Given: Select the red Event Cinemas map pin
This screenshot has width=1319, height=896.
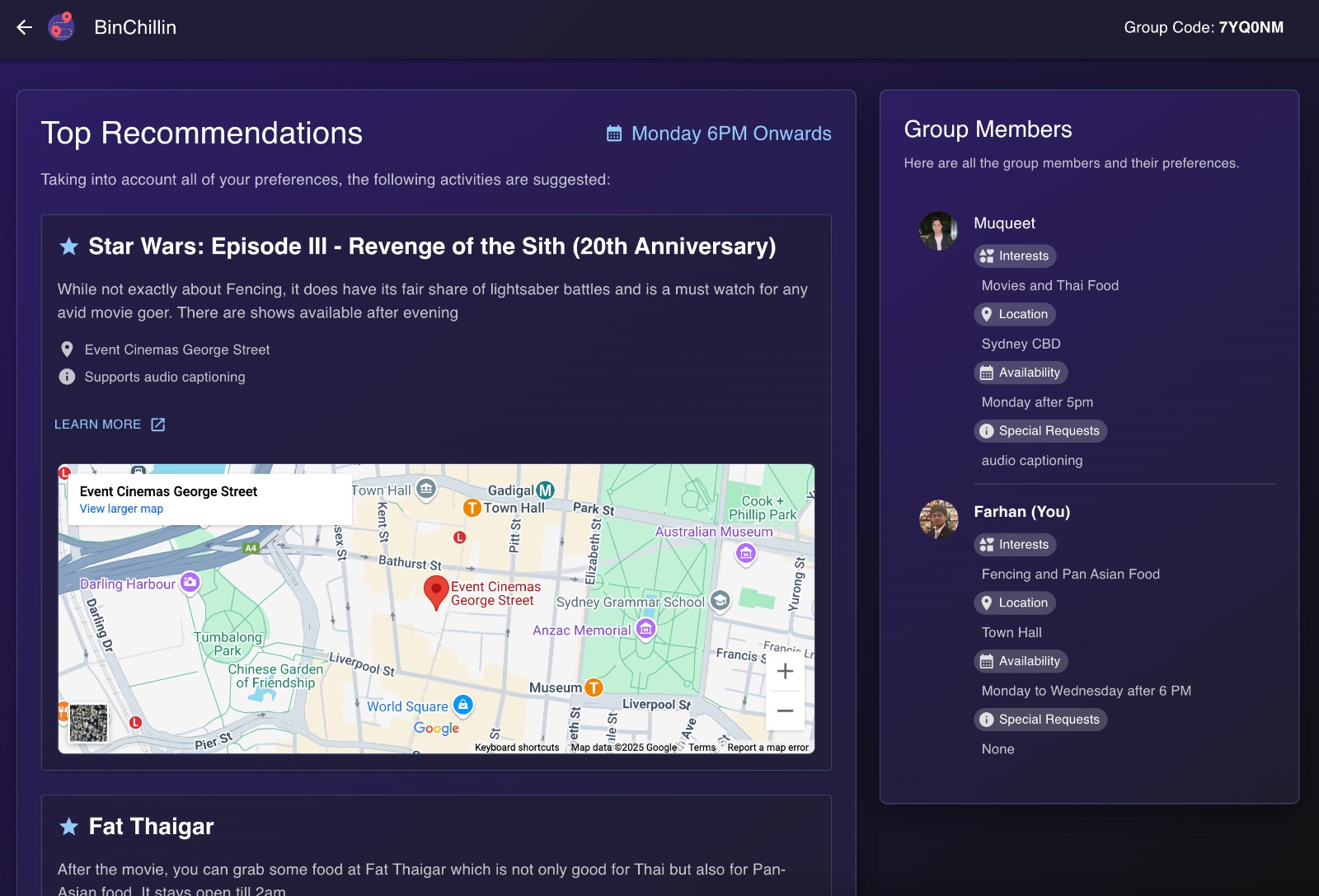Looking at the screenshot, I should (436, 593).
